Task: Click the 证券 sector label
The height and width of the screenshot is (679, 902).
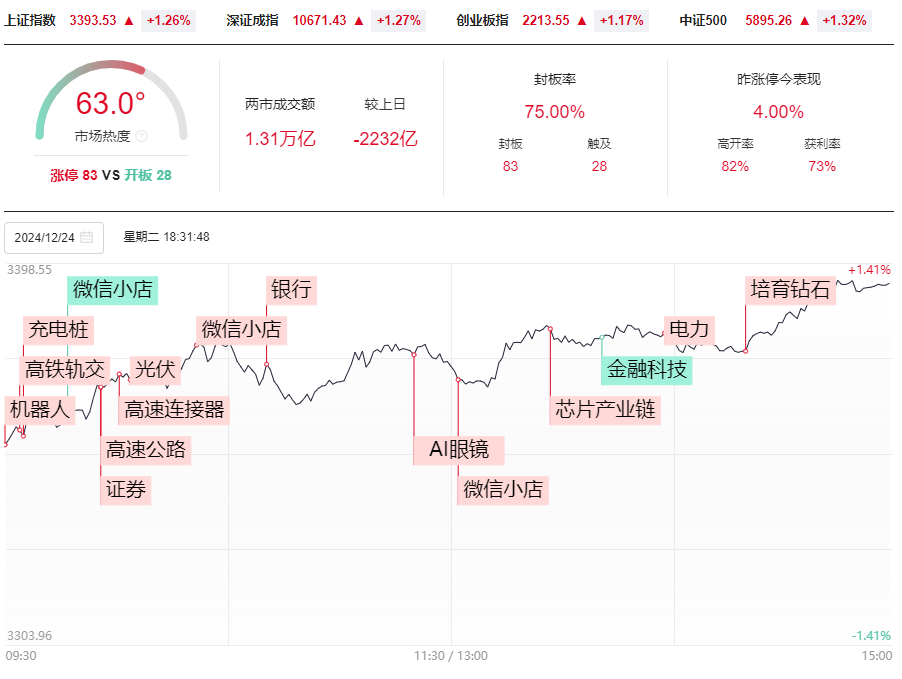Action: tap(126, 490)
